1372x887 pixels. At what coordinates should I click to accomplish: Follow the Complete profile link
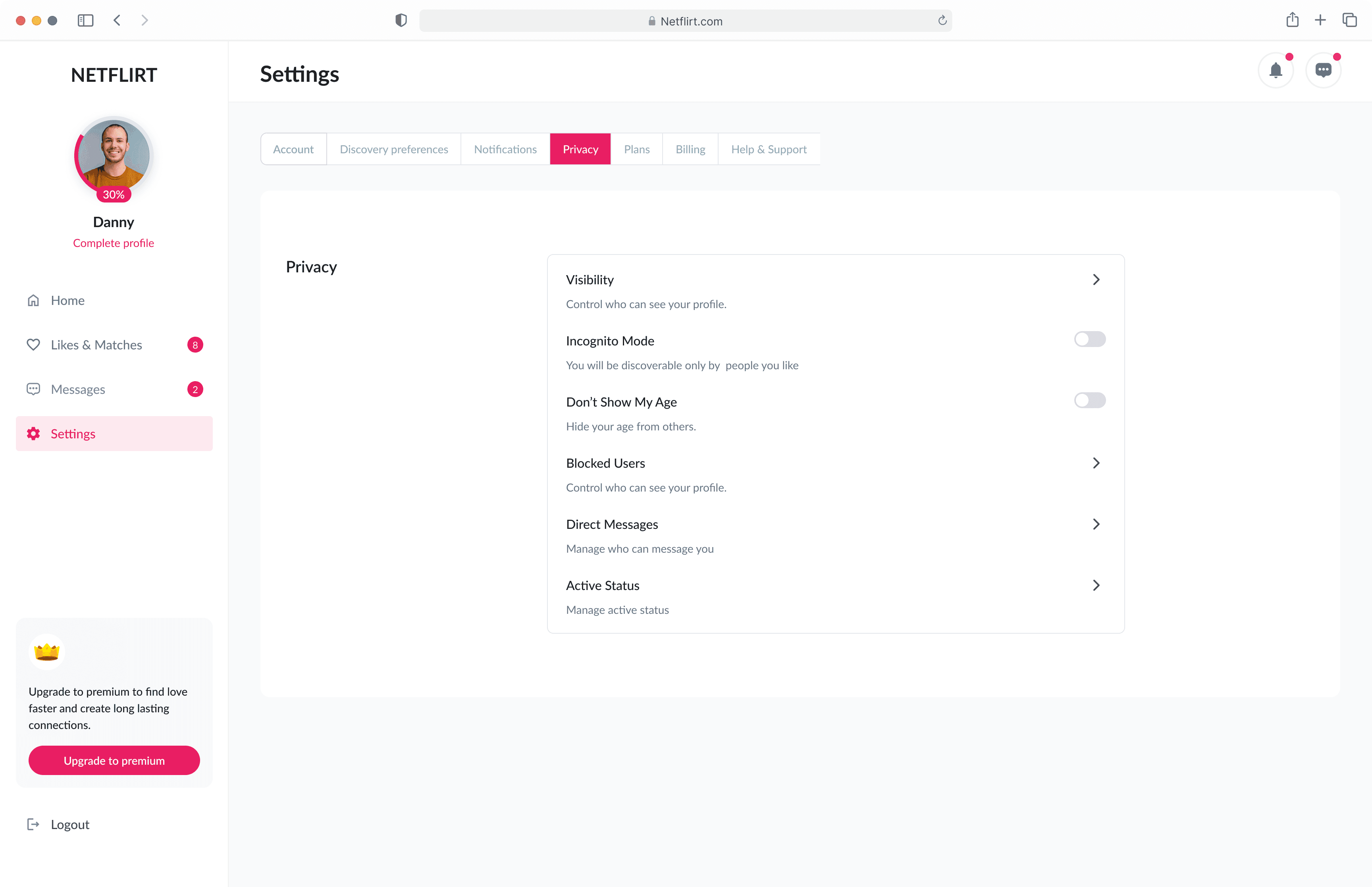click(114, 243)
